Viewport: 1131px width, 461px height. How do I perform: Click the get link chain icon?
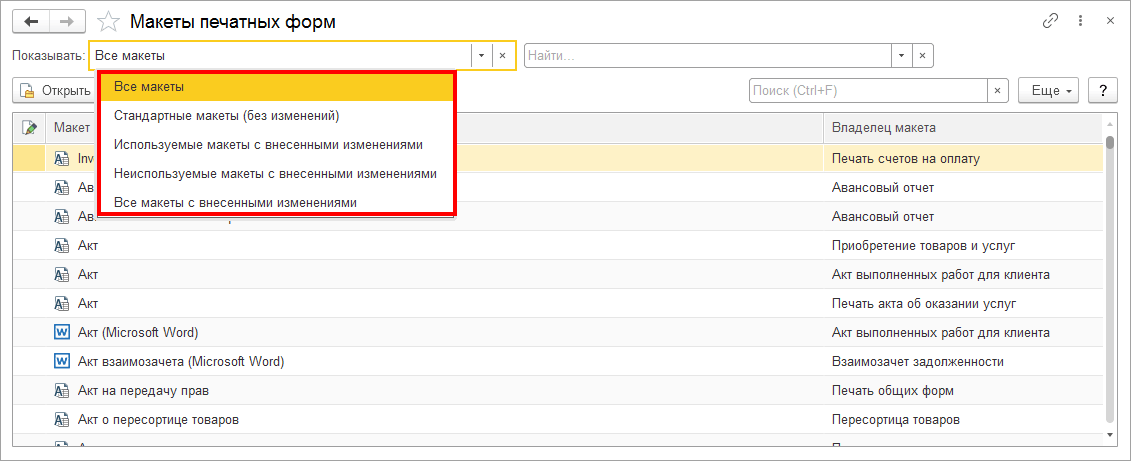tap(1050, 21)
